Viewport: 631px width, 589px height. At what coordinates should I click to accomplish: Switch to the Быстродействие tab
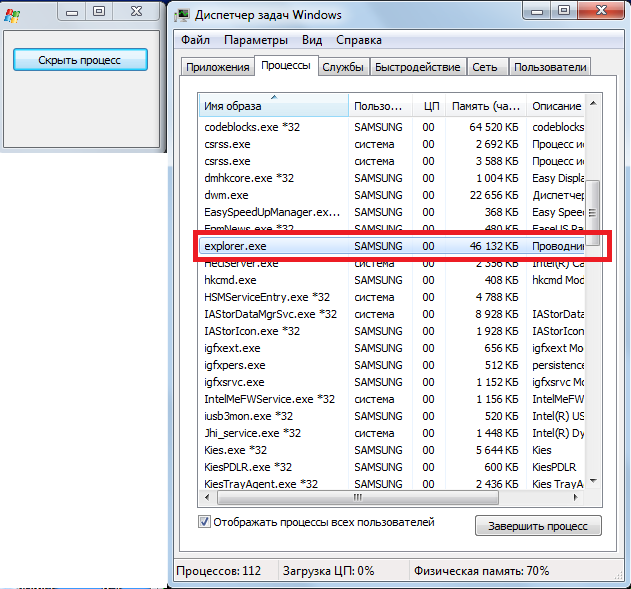418,67
